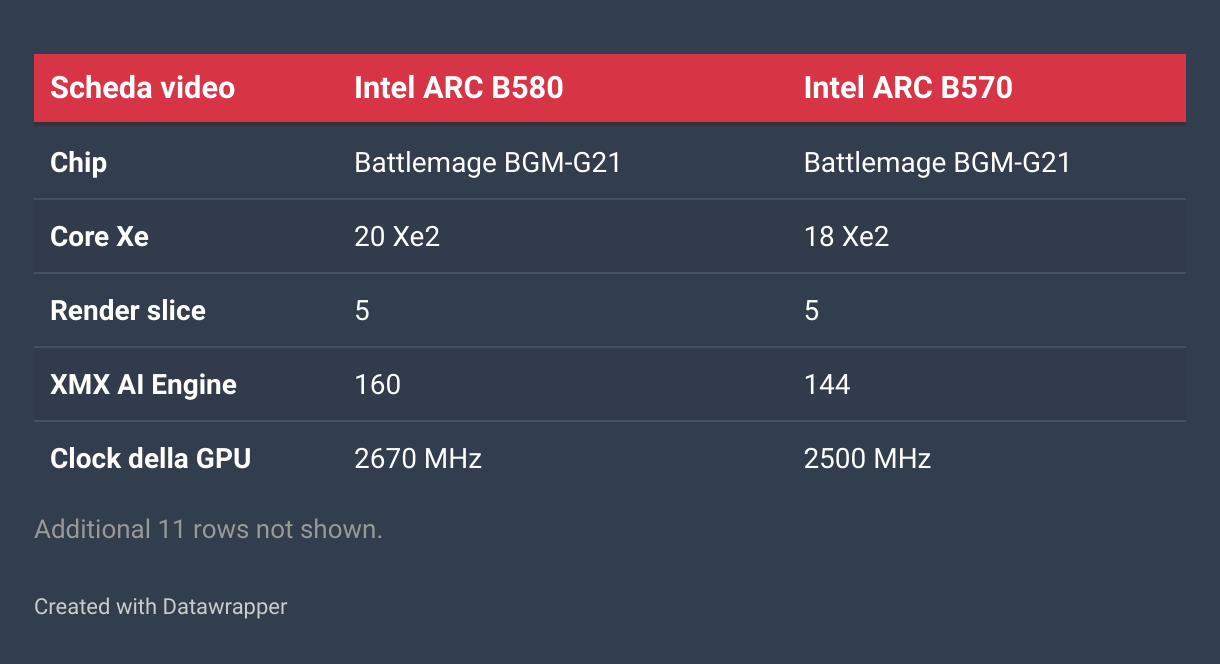This screenshot has width=1220, height=664.
Task: Select the Intel ARC B580 column header
Action: pos(459,88)
